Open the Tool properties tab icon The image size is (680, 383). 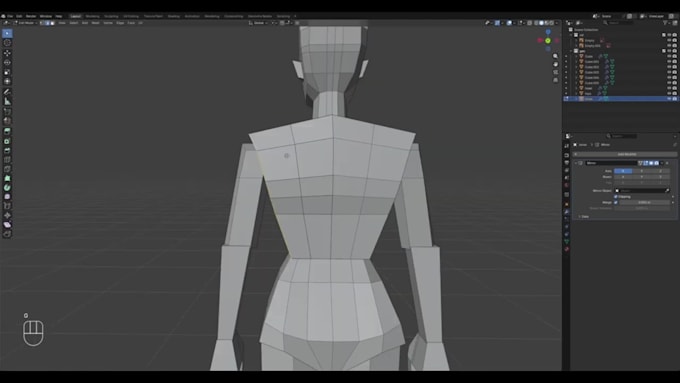566,146
